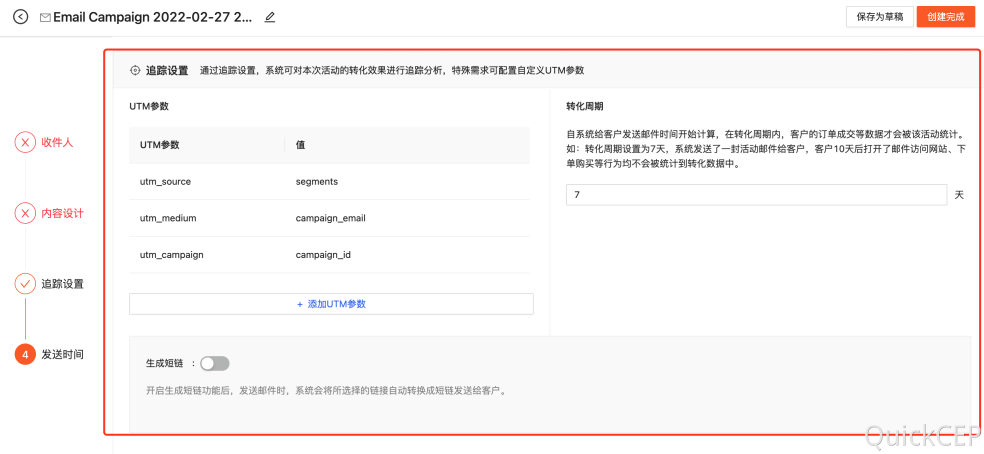Click the utm_campaign parameter name
The height and width of the screenshot is (454, 984).
pyautogui.click(x=171, y=255)
